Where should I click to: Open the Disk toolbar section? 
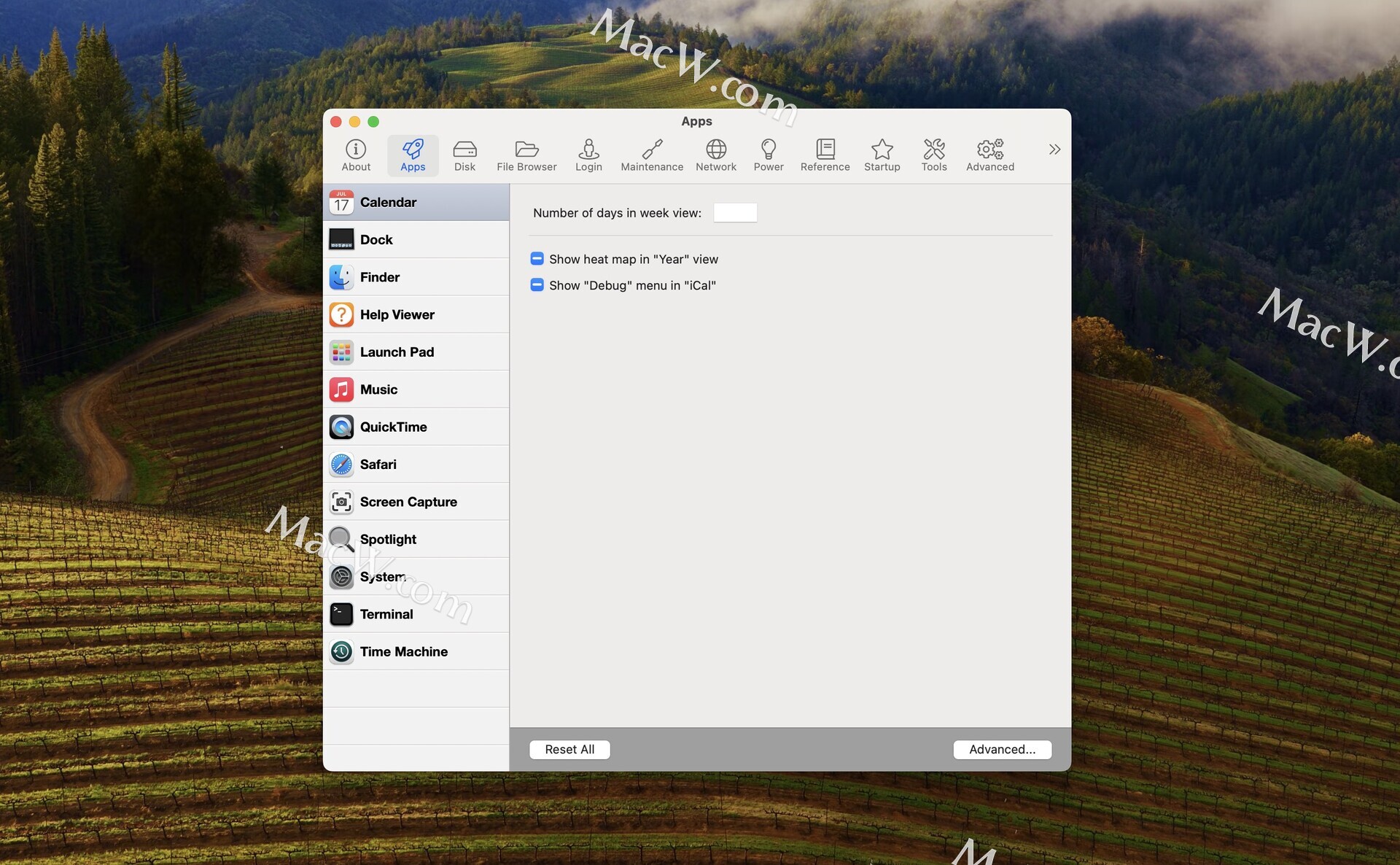tap(464, 155)
